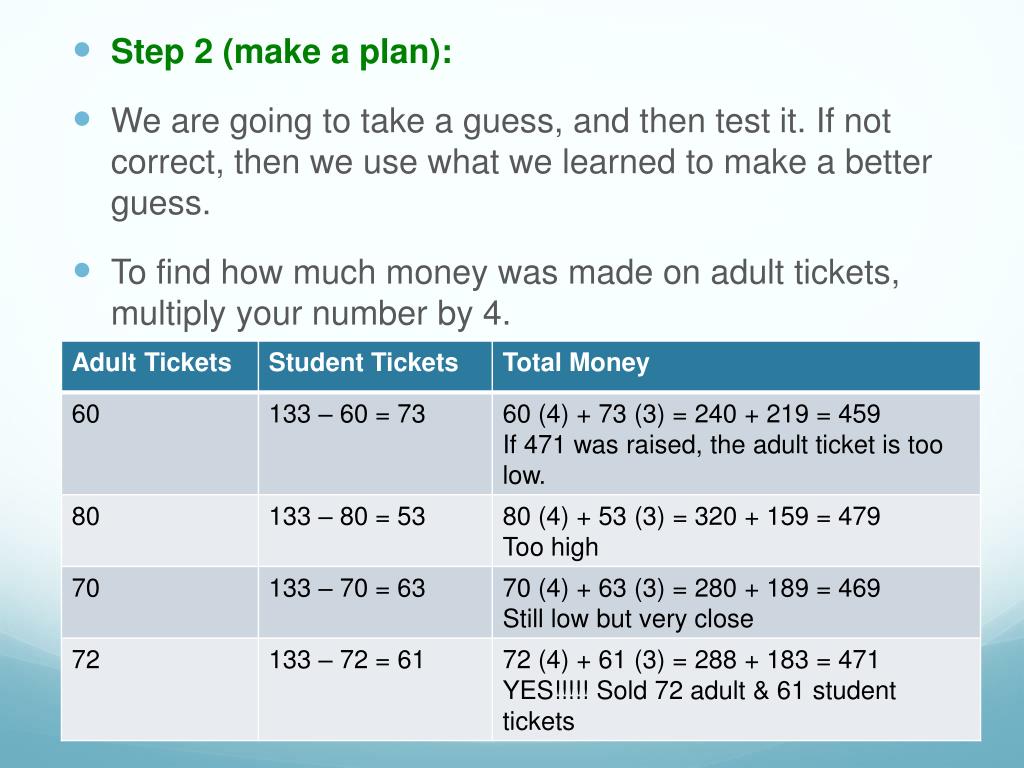
Task: Click the bullet dot beside "To find how much money"
Action: [83, 269]
